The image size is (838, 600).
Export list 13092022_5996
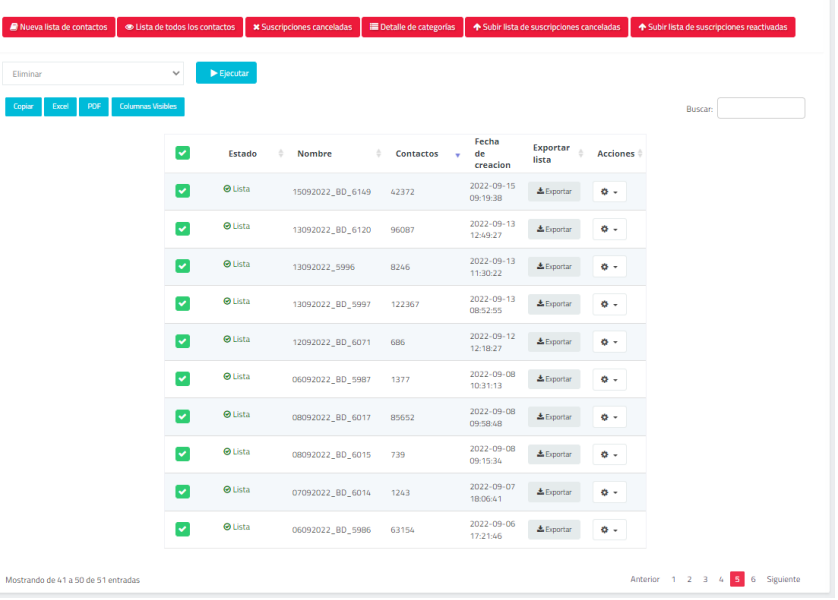click(x=554, y=267)
